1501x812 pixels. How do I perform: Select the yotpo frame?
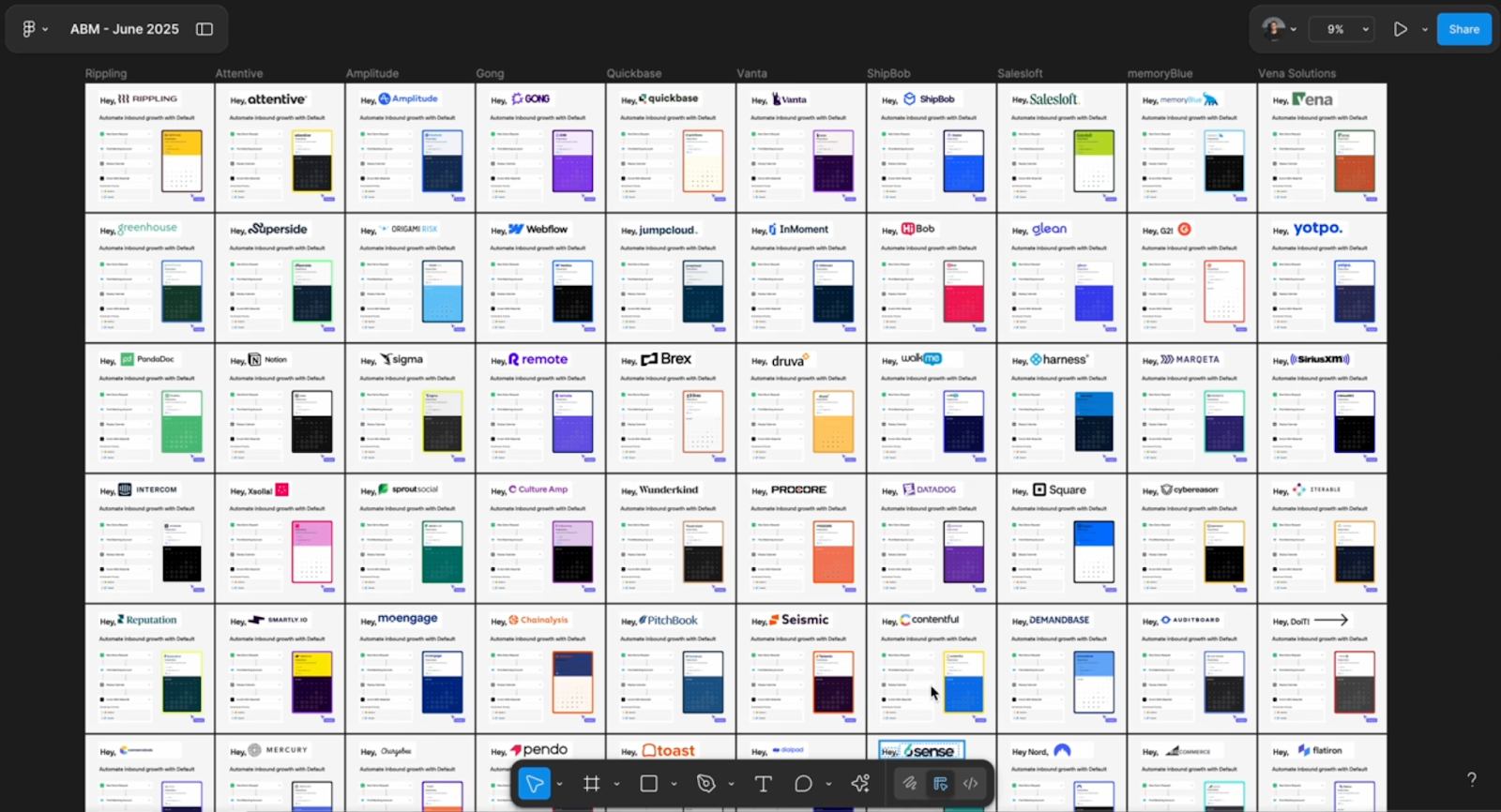point(1323,278)
